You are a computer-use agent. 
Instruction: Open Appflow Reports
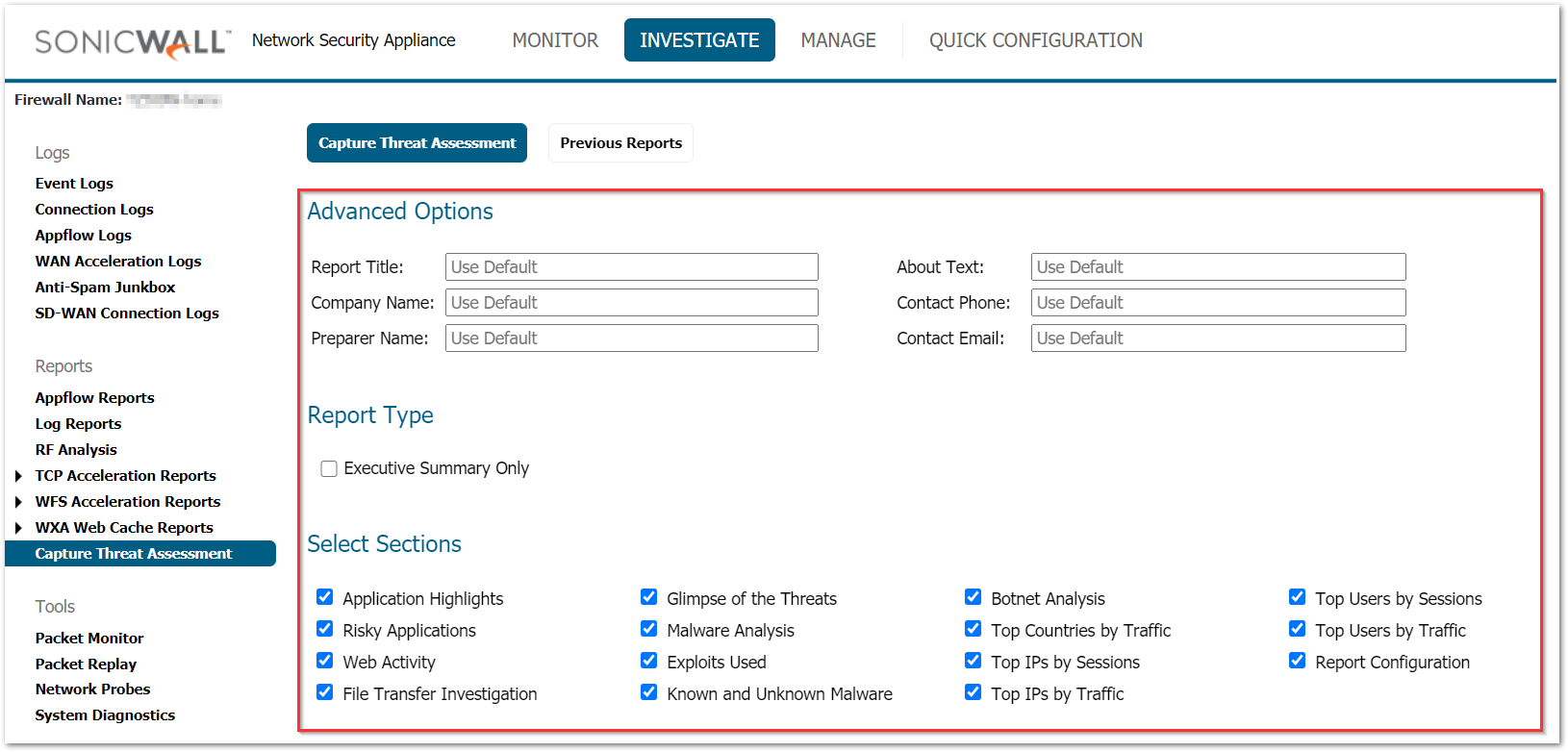[x=94, y=397]
